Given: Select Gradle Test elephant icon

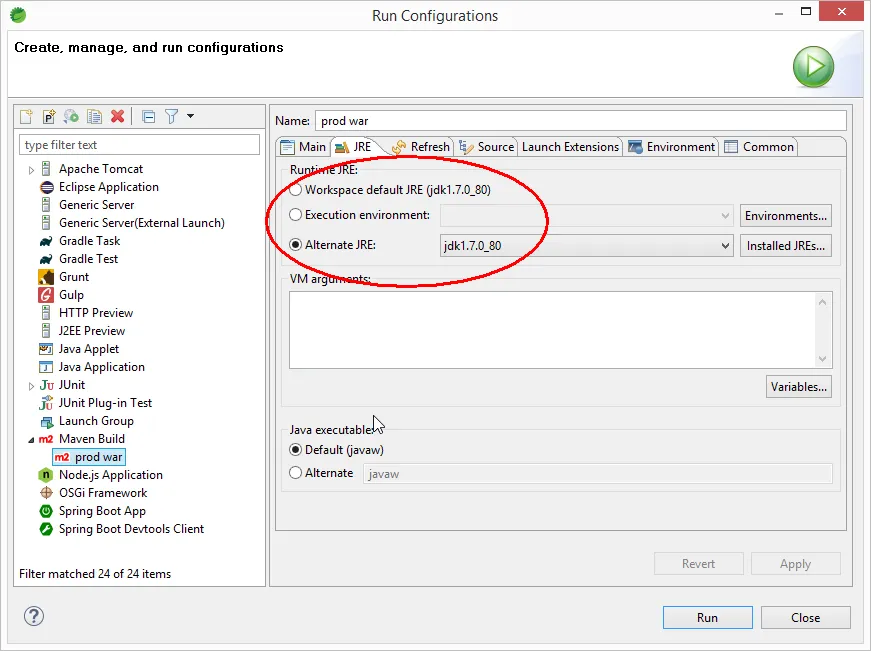Looking at the screenshot, I should click(46, 259).
